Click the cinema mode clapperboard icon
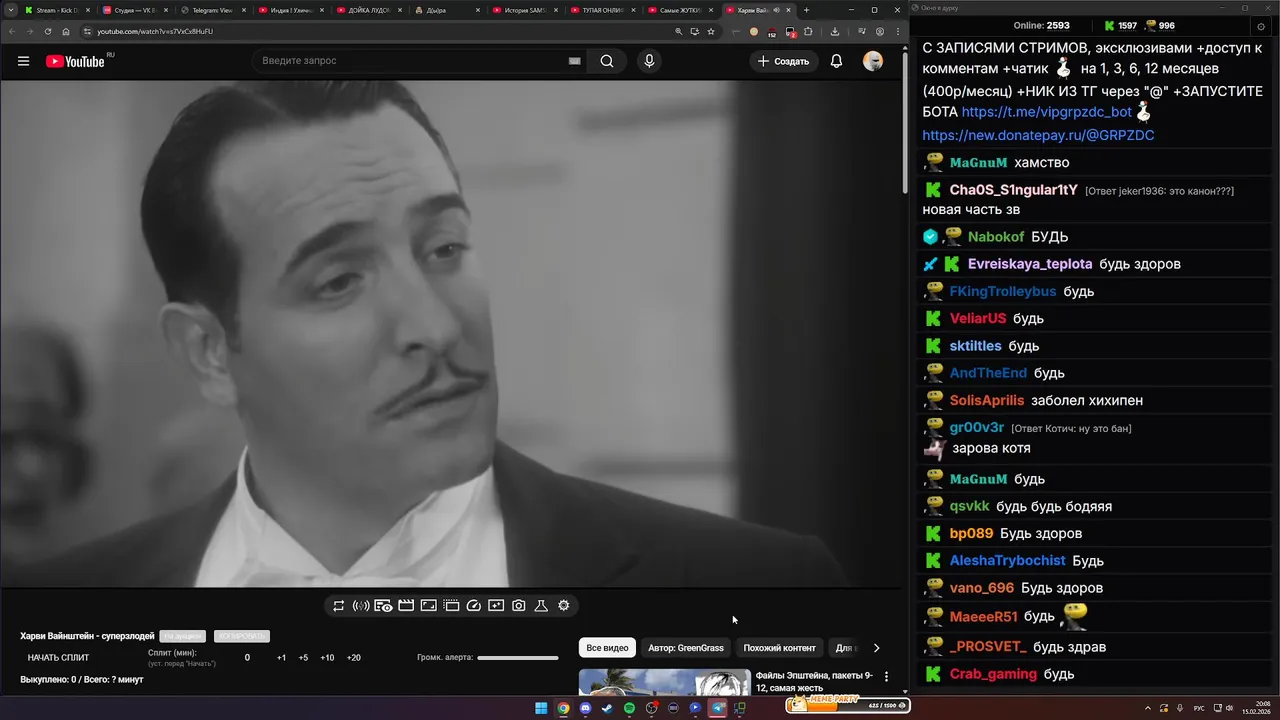Viewport: 1280px width, 720px height. (x=406, y=606)
